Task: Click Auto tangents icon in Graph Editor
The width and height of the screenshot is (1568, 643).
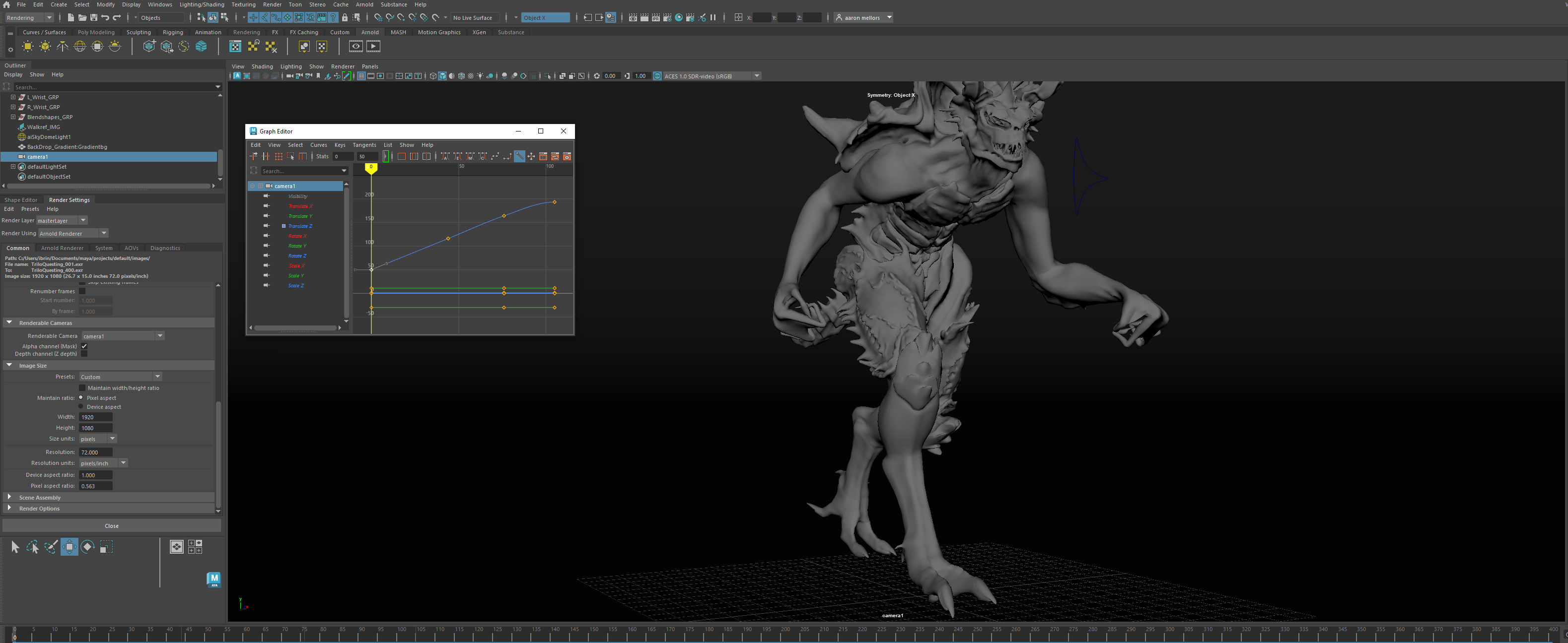Action: coord(445,156)
